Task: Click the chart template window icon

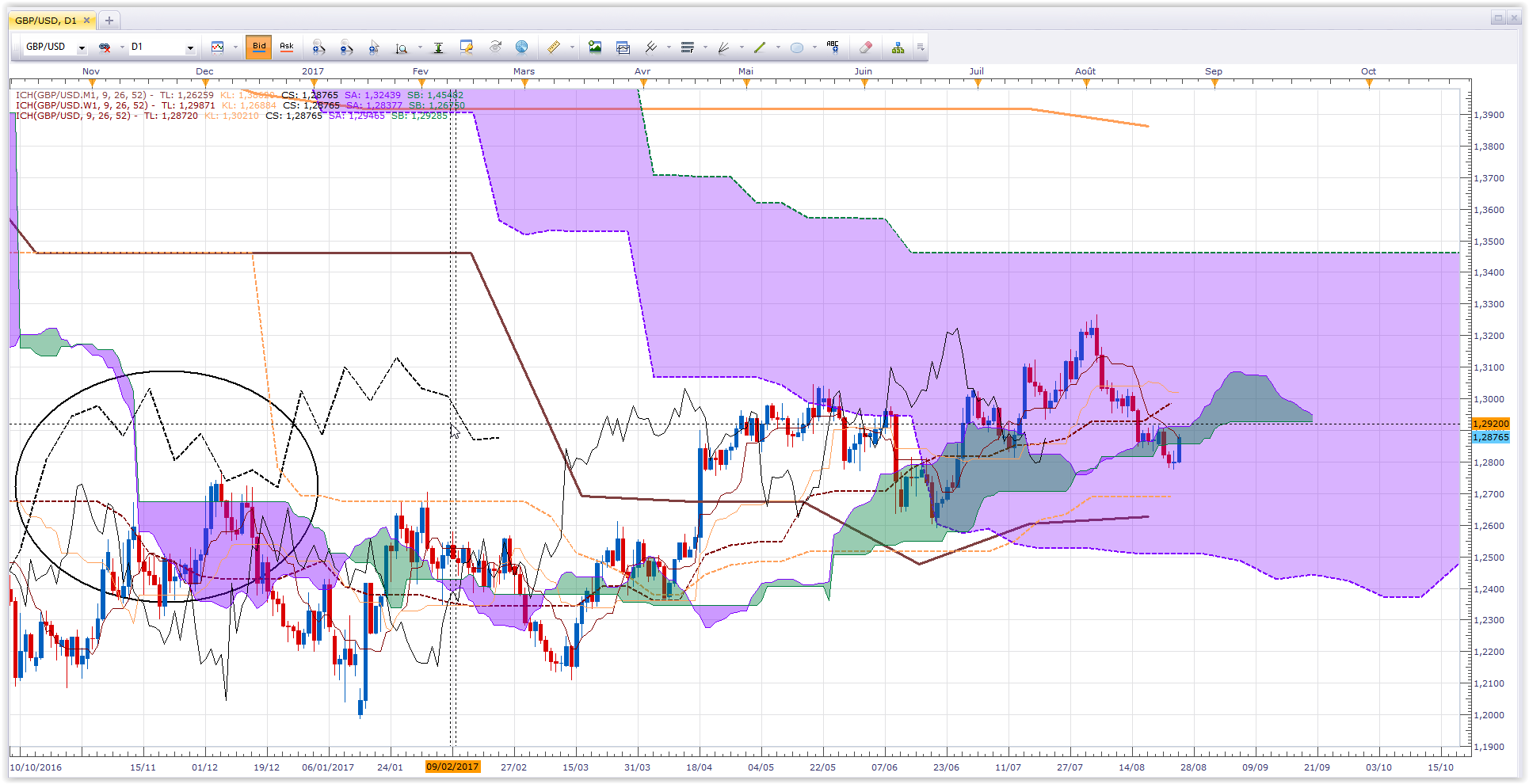Action: [623, 48]
